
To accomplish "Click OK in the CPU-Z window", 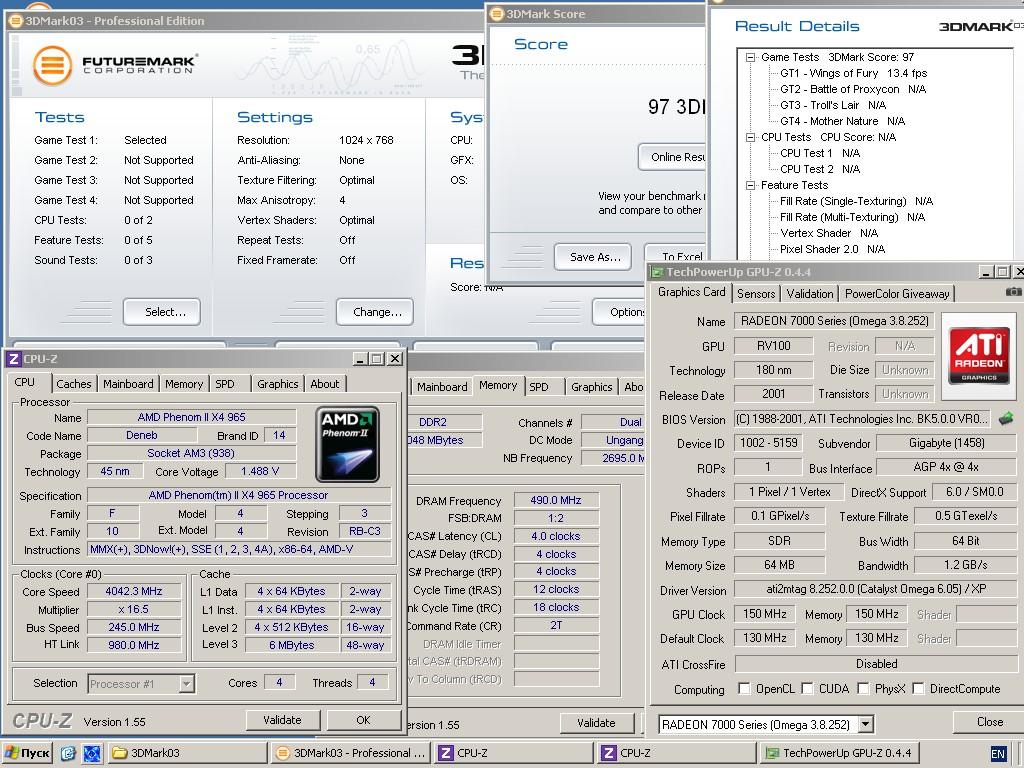I will [x=364, y=720].
